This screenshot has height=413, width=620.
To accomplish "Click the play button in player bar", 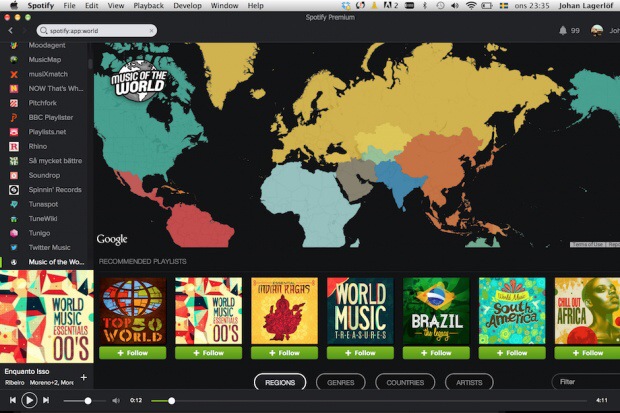I will pyautogui.click(x=29, y=400).
